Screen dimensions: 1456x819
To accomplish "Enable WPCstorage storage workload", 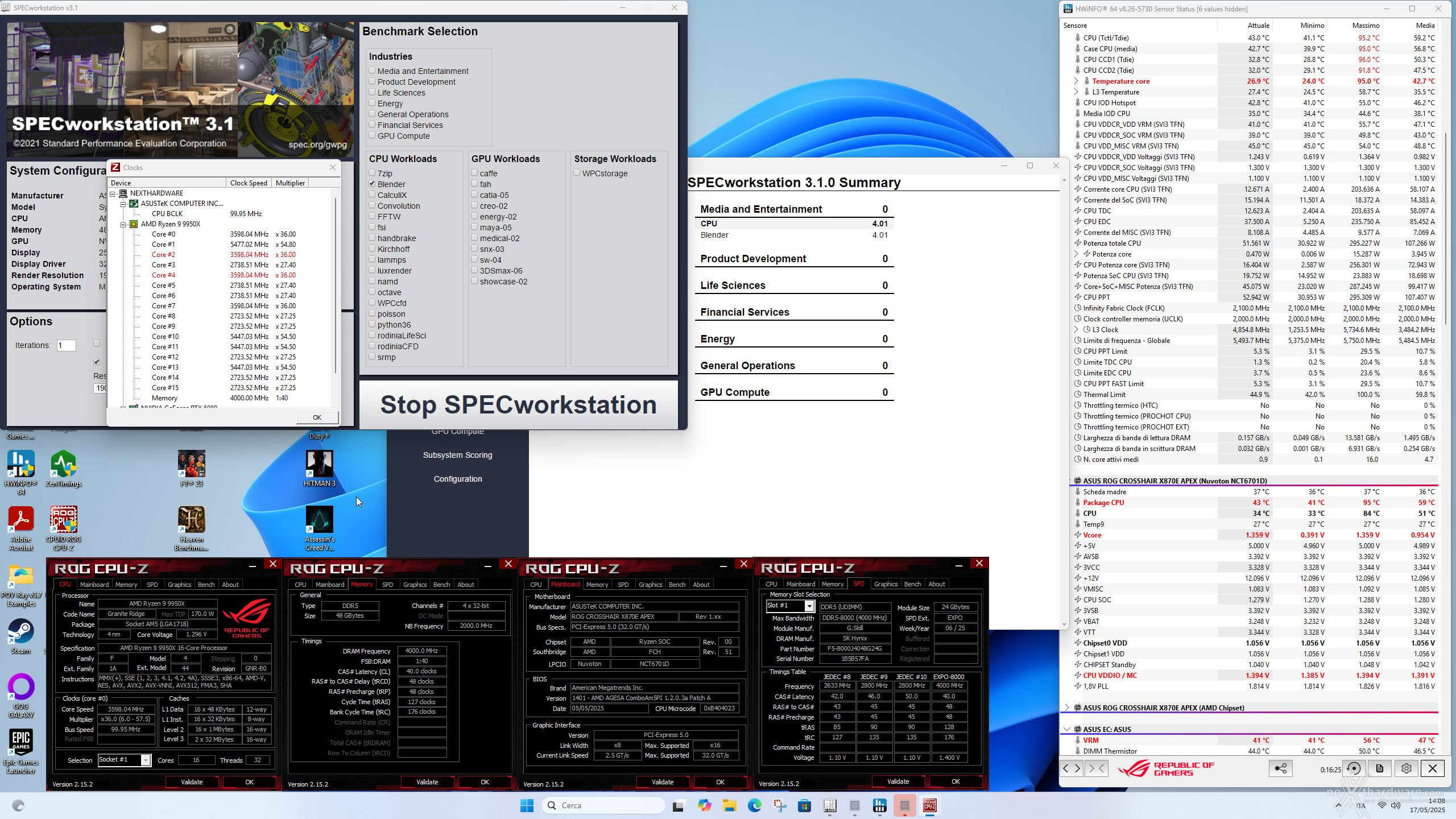I will 577,173.
